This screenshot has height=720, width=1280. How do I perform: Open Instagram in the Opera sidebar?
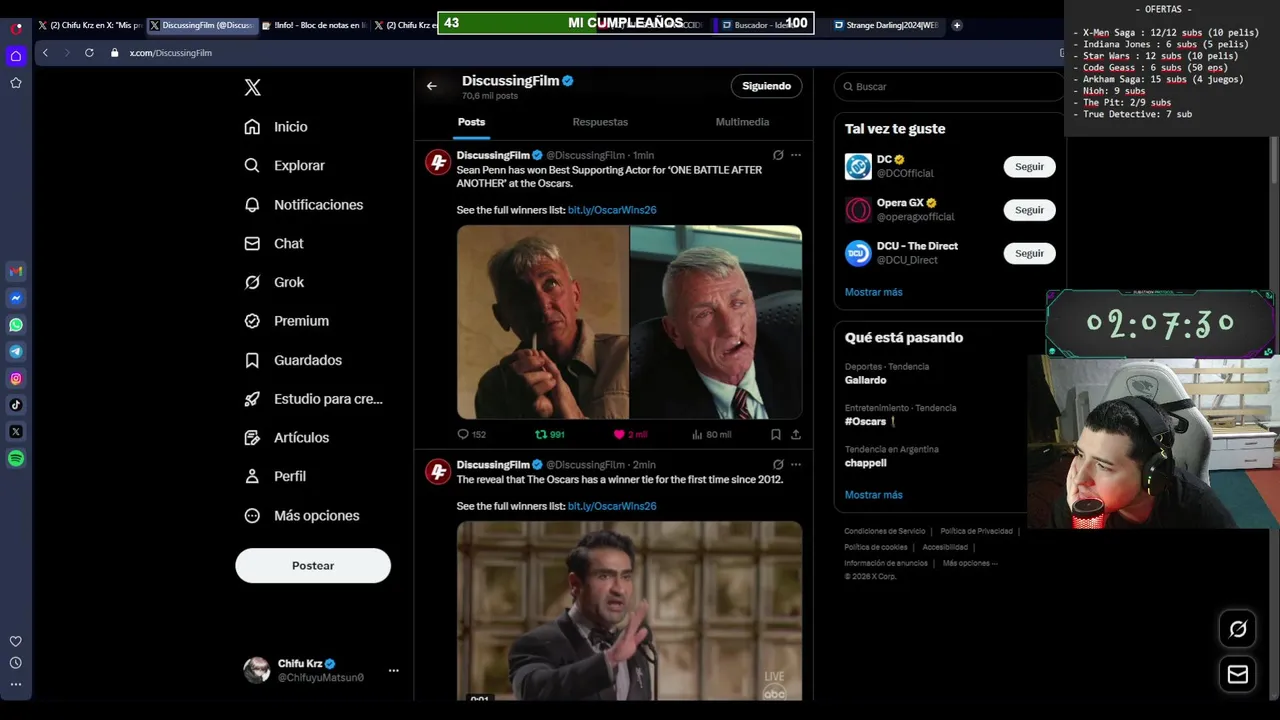(16, 378)
